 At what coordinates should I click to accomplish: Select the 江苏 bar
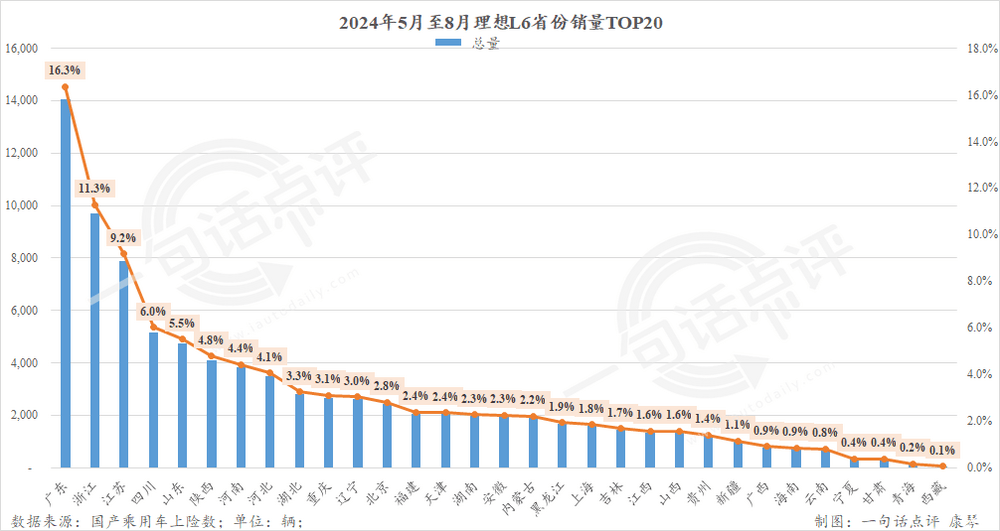click(x=123, y=365)
